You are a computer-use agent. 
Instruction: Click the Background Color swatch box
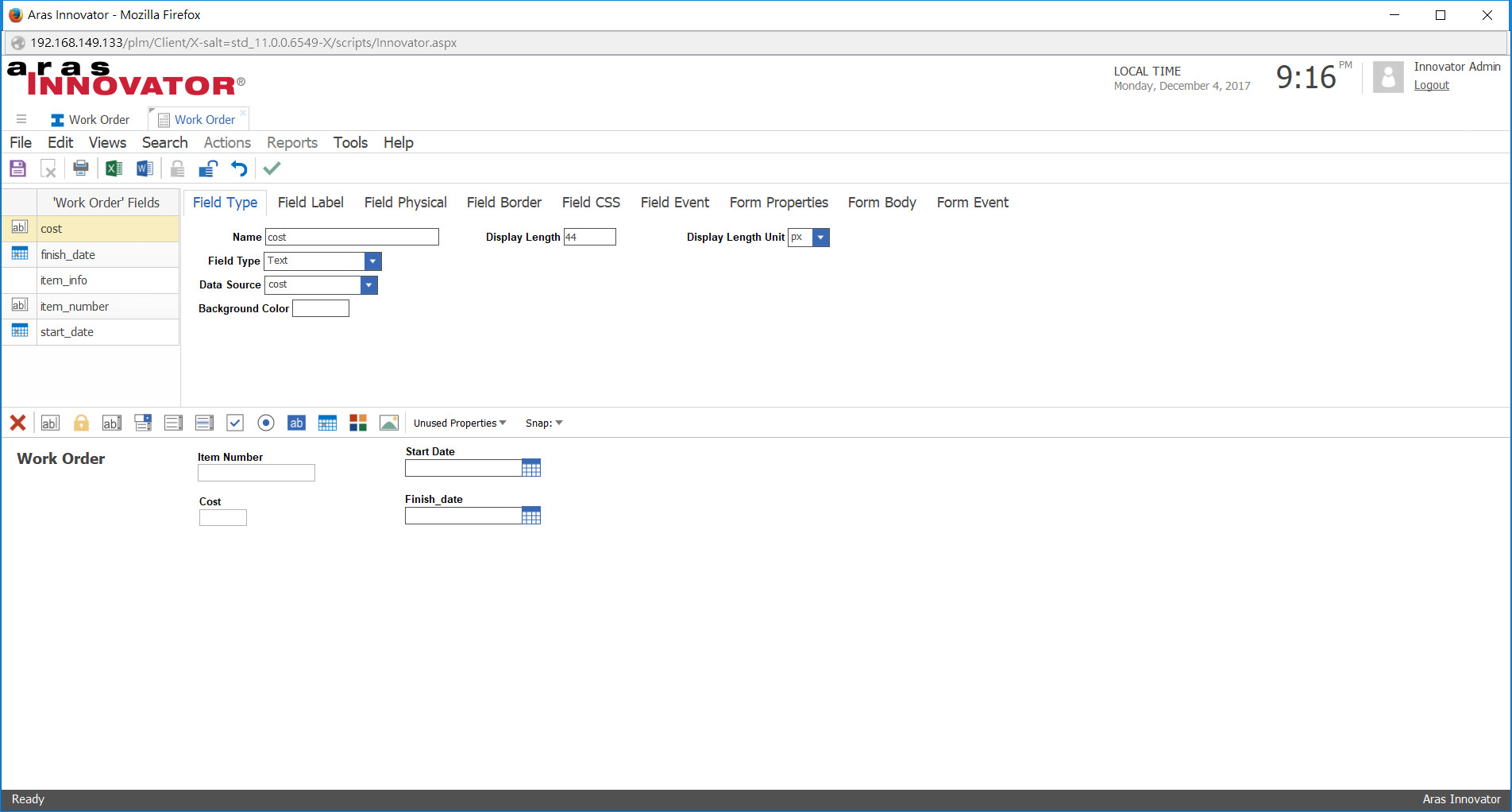[321, 308]
